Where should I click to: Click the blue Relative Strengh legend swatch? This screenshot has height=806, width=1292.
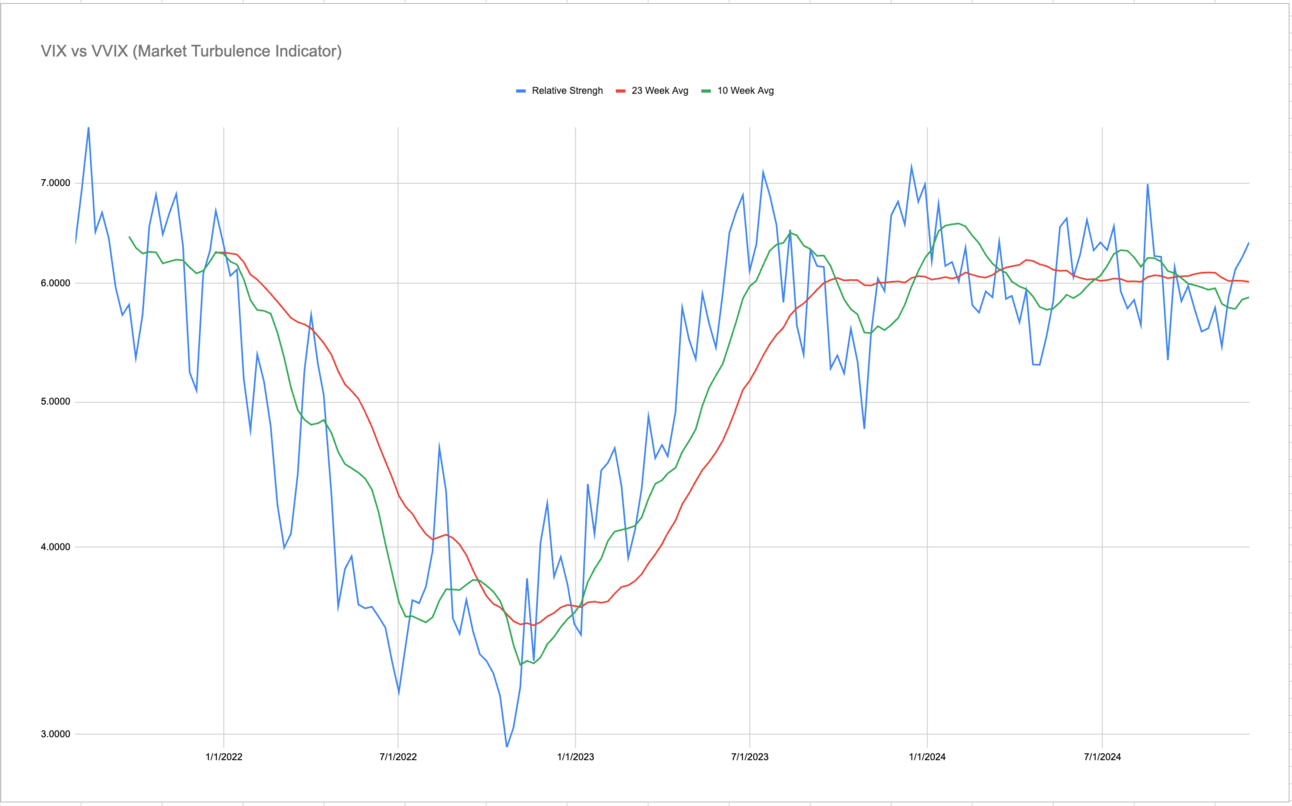(x=521, y=91)
